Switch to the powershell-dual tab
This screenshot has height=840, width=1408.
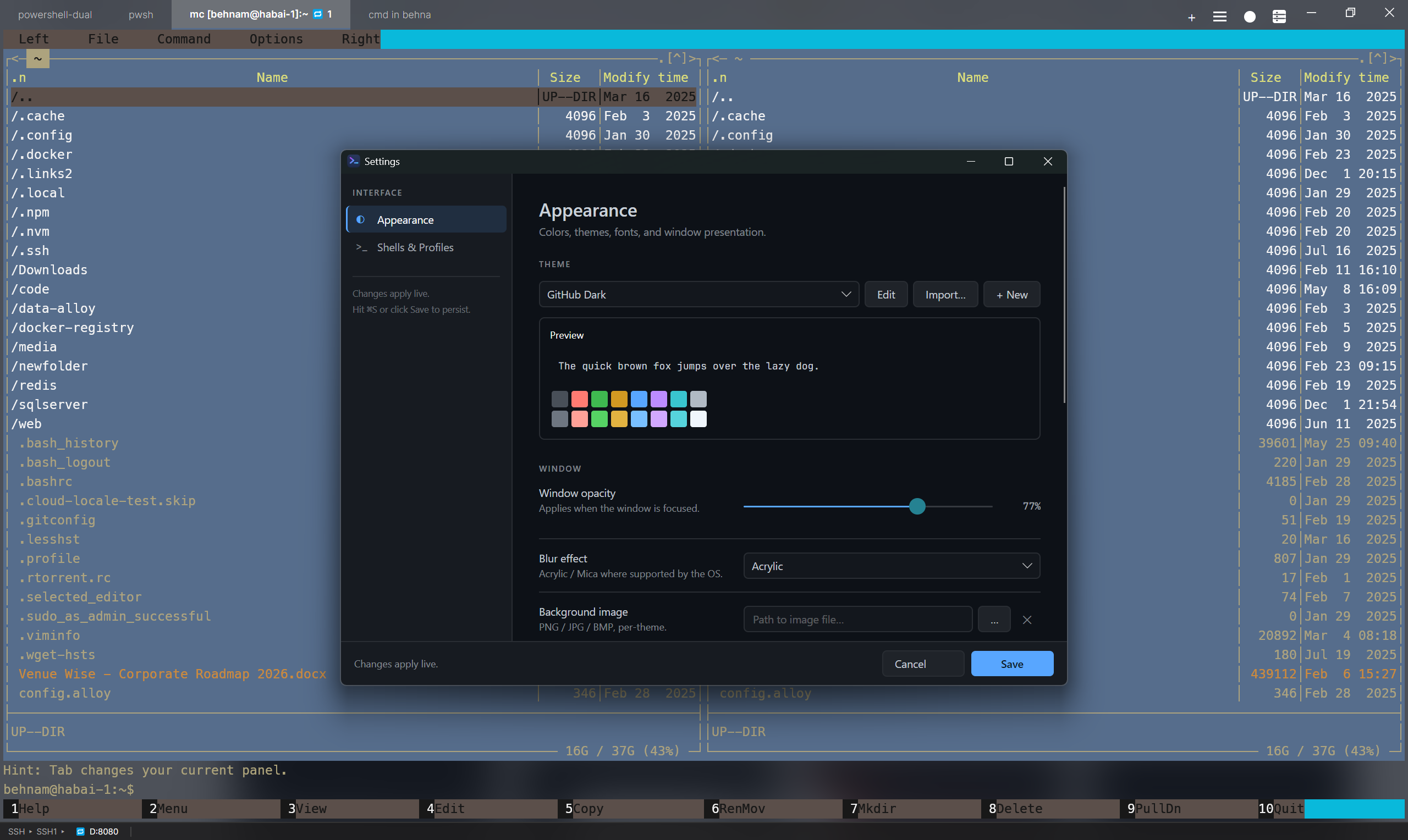click(x=55, y=15)
